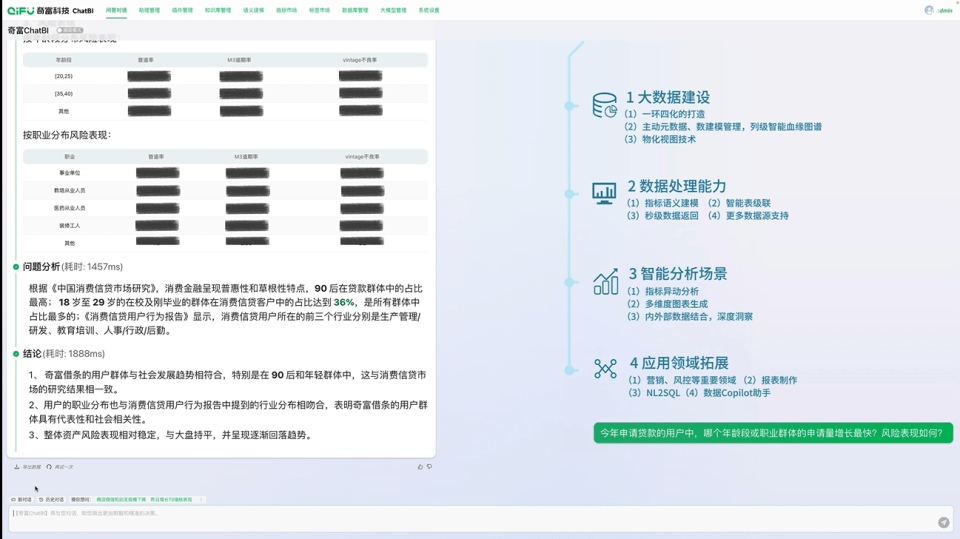Viewport: 960px width, 539px height.
Task: Click the 4 应用领域拓展 heading
Action: point(679,363)
